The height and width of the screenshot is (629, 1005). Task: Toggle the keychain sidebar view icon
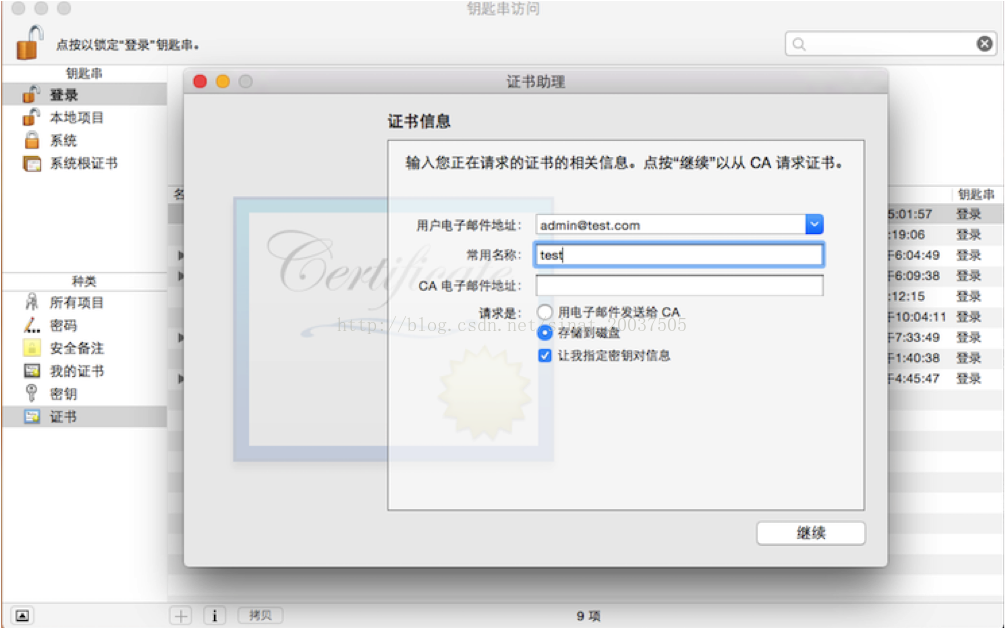click(22, 616)
